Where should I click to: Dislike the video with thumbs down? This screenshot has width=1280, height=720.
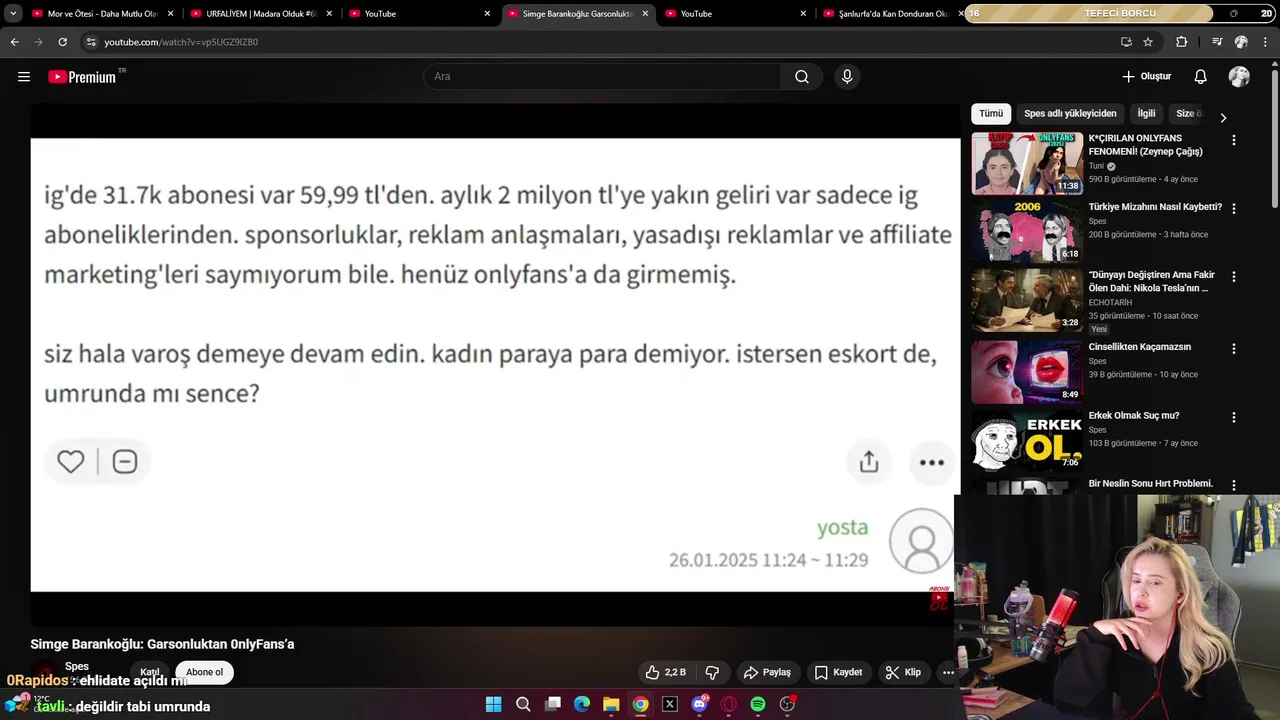click(713, 672)
